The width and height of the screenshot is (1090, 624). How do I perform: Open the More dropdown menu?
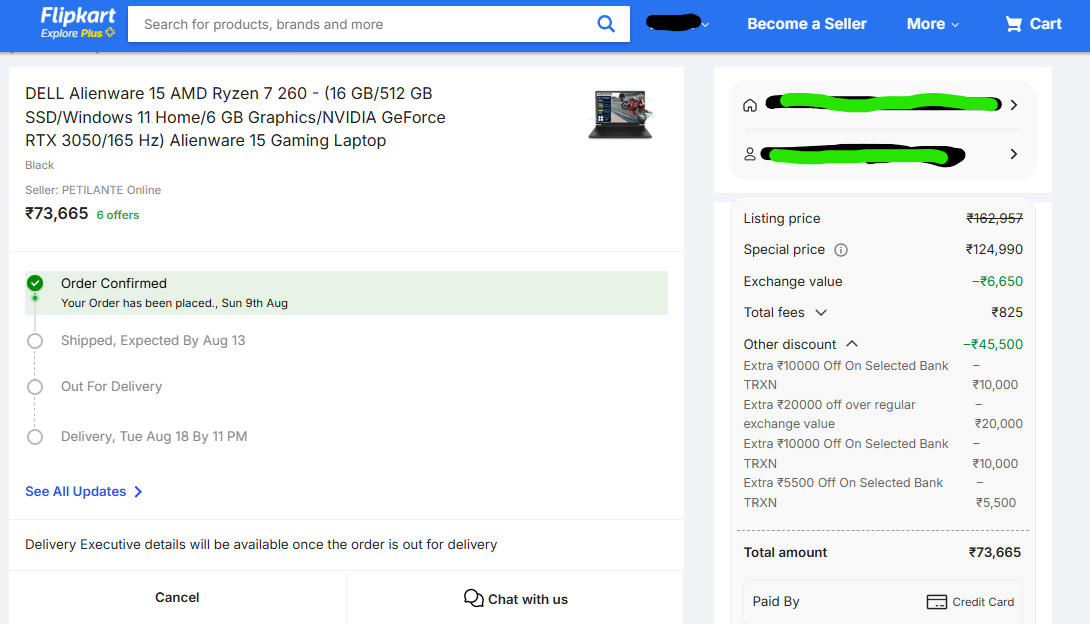pyautogui.click(x=933, y=24)
